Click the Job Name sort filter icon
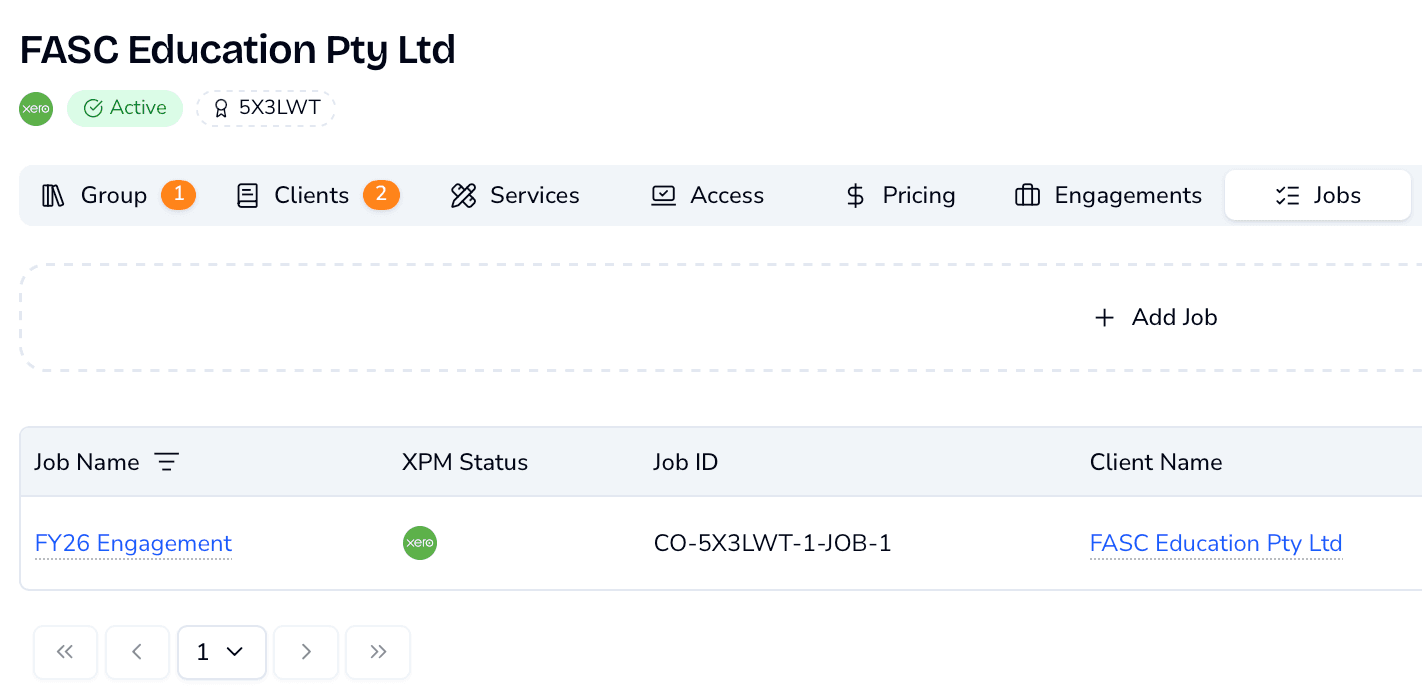 click(166, 462)
